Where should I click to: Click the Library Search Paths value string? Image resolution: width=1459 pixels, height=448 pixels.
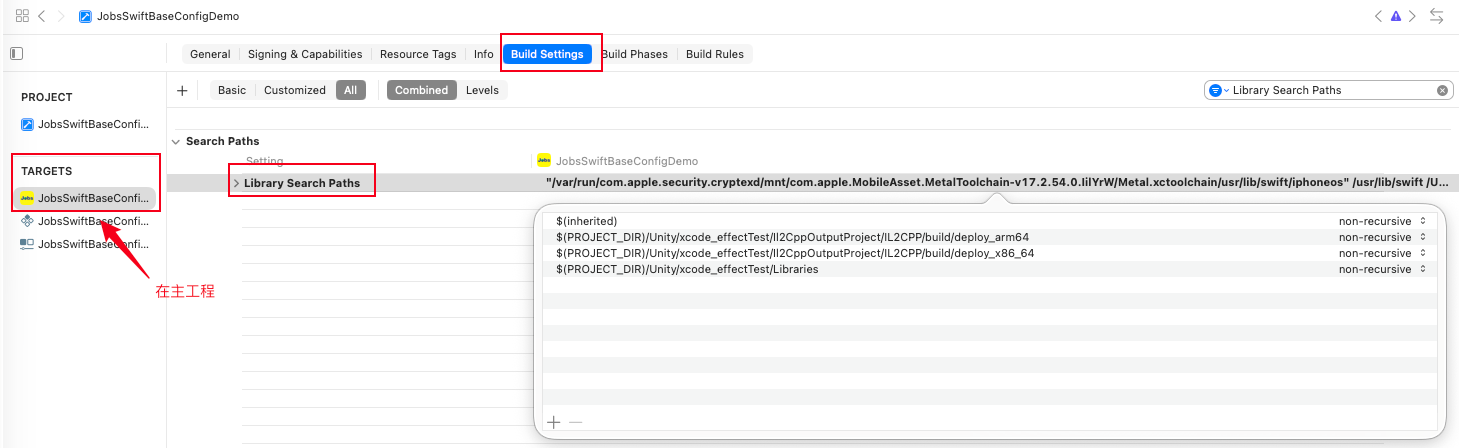[x=997, y=184]
